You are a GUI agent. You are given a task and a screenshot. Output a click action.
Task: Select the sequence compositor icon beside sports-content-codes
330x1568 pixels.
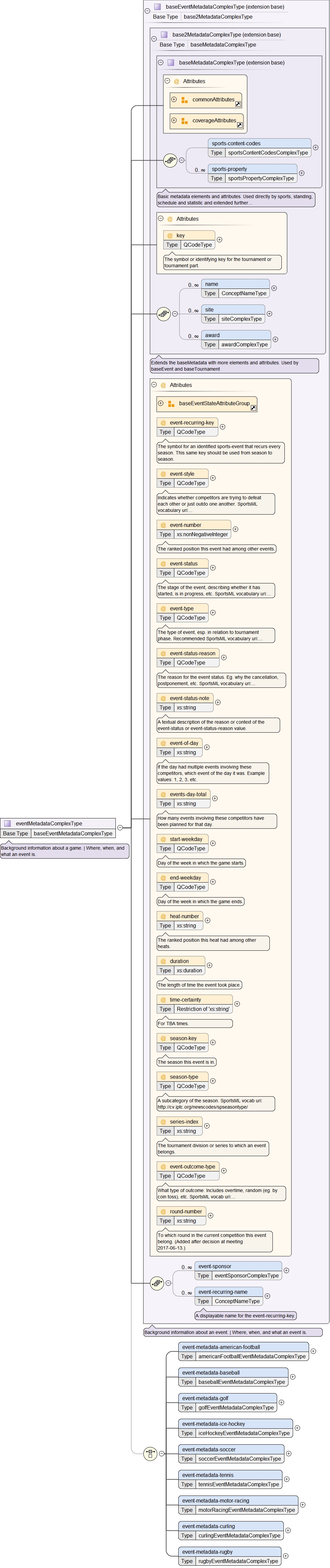pos(170,160)
